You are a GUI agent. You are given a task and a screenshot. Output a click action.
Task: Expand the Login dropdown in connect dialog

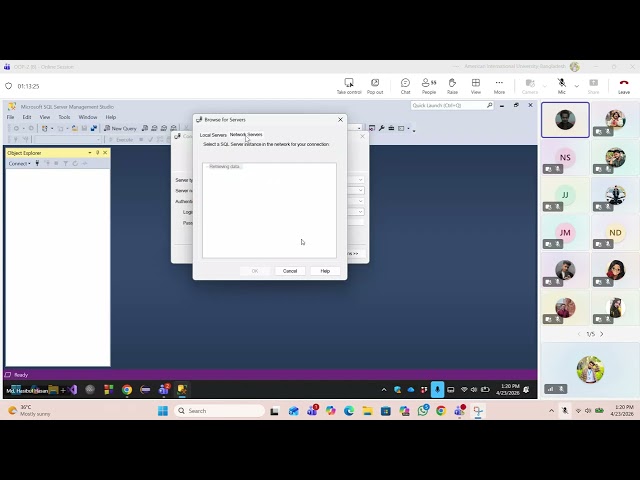pos(360,212)
